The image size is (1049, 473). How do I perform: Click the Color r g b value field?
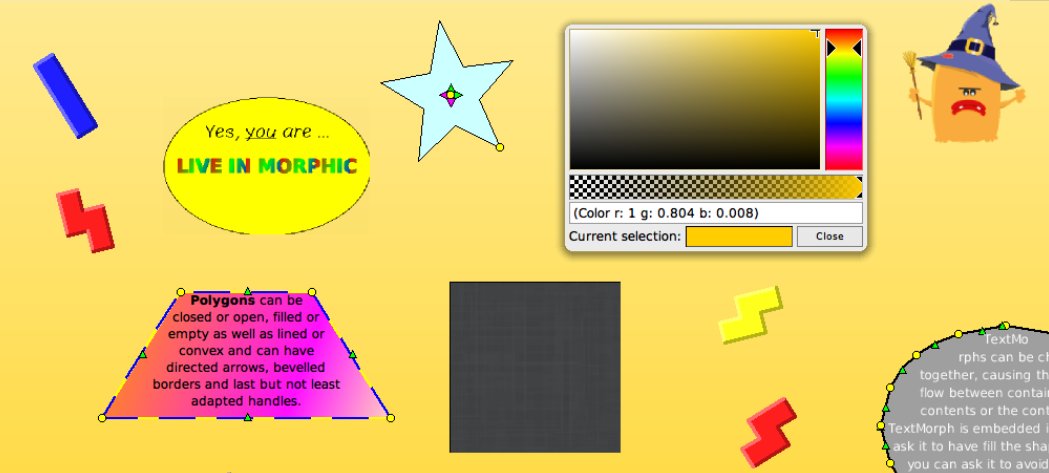716,213
